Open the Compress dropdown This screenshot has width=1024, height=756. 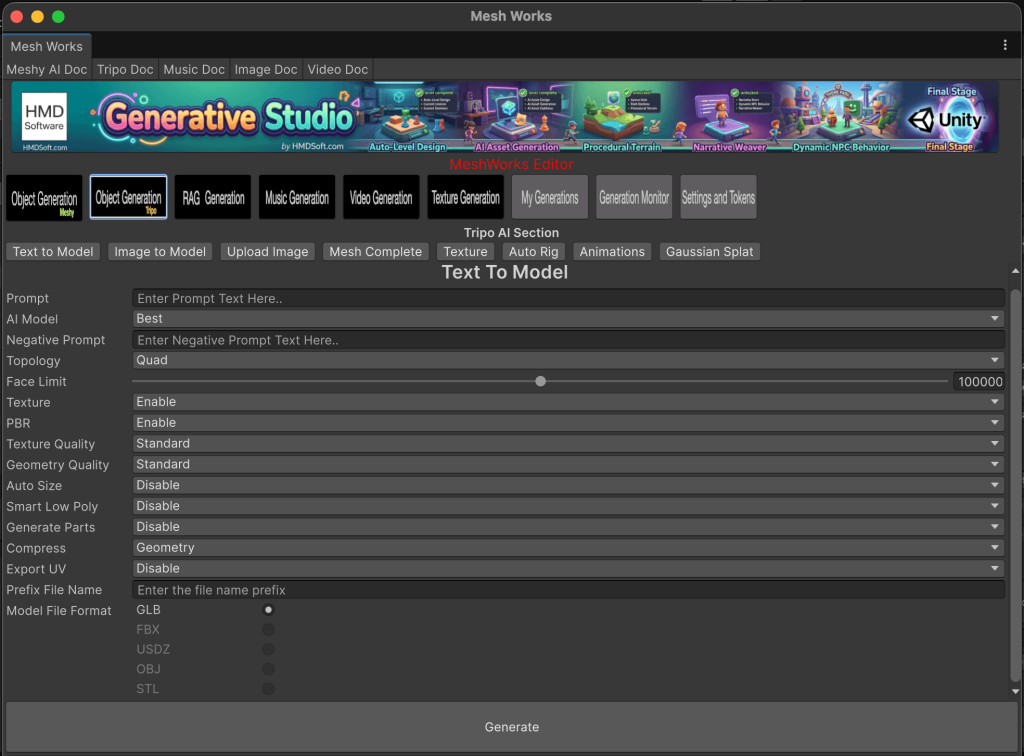click(x=568, y=548)
